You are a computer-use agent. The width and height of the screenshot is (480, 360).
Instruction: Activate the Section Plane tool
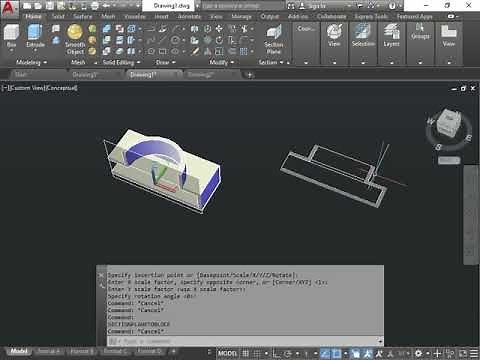click(x=274, y=39)
